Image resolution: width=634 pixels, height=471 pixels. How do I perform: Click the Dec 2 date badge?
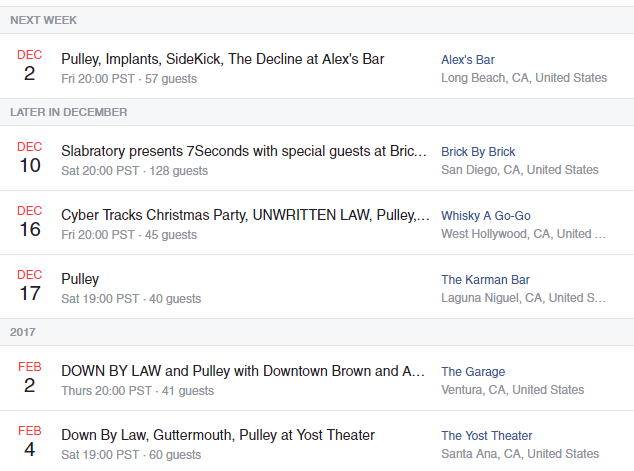click(30, 67)
